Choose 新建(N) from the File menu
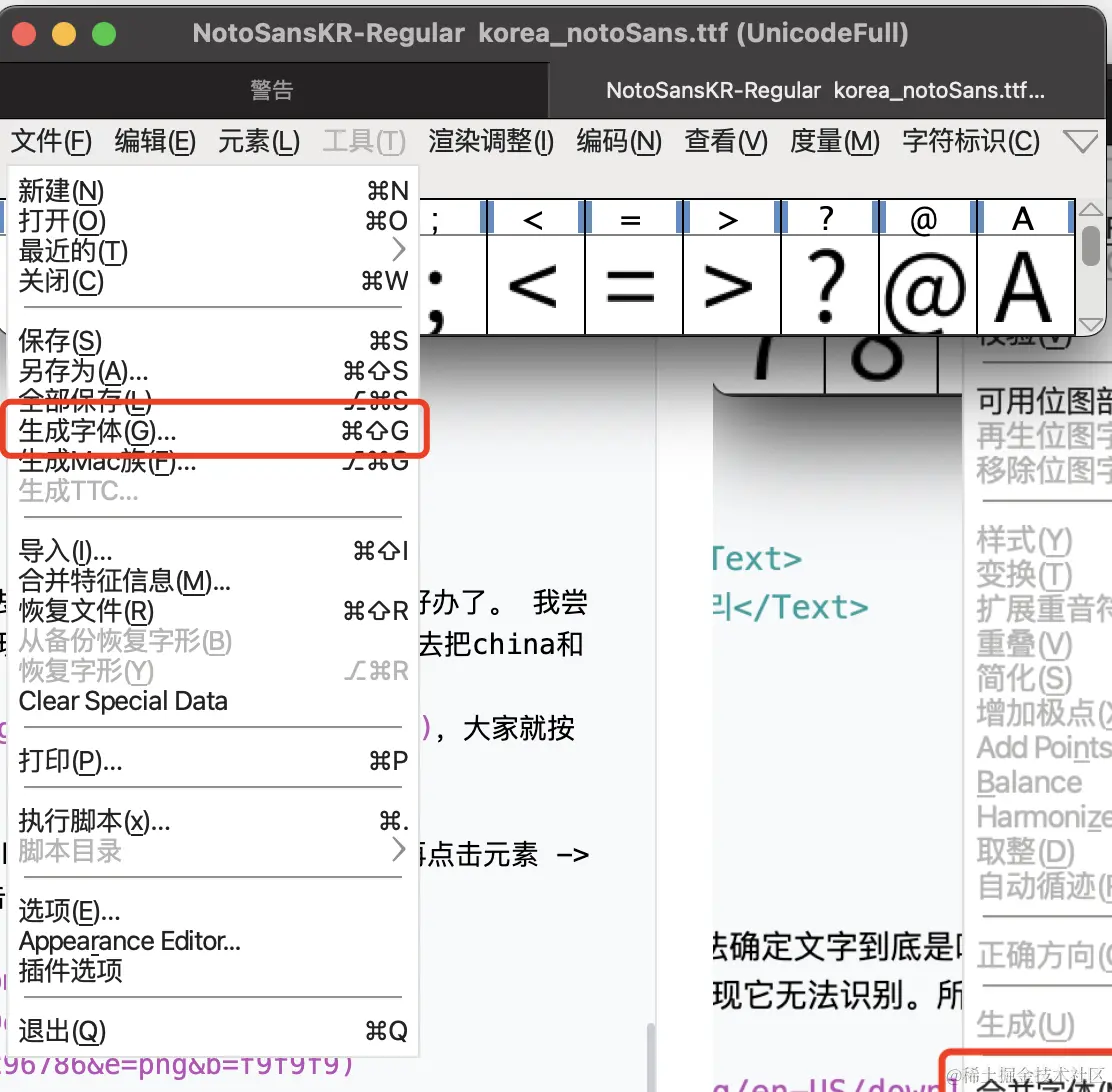 pos(213,191)
